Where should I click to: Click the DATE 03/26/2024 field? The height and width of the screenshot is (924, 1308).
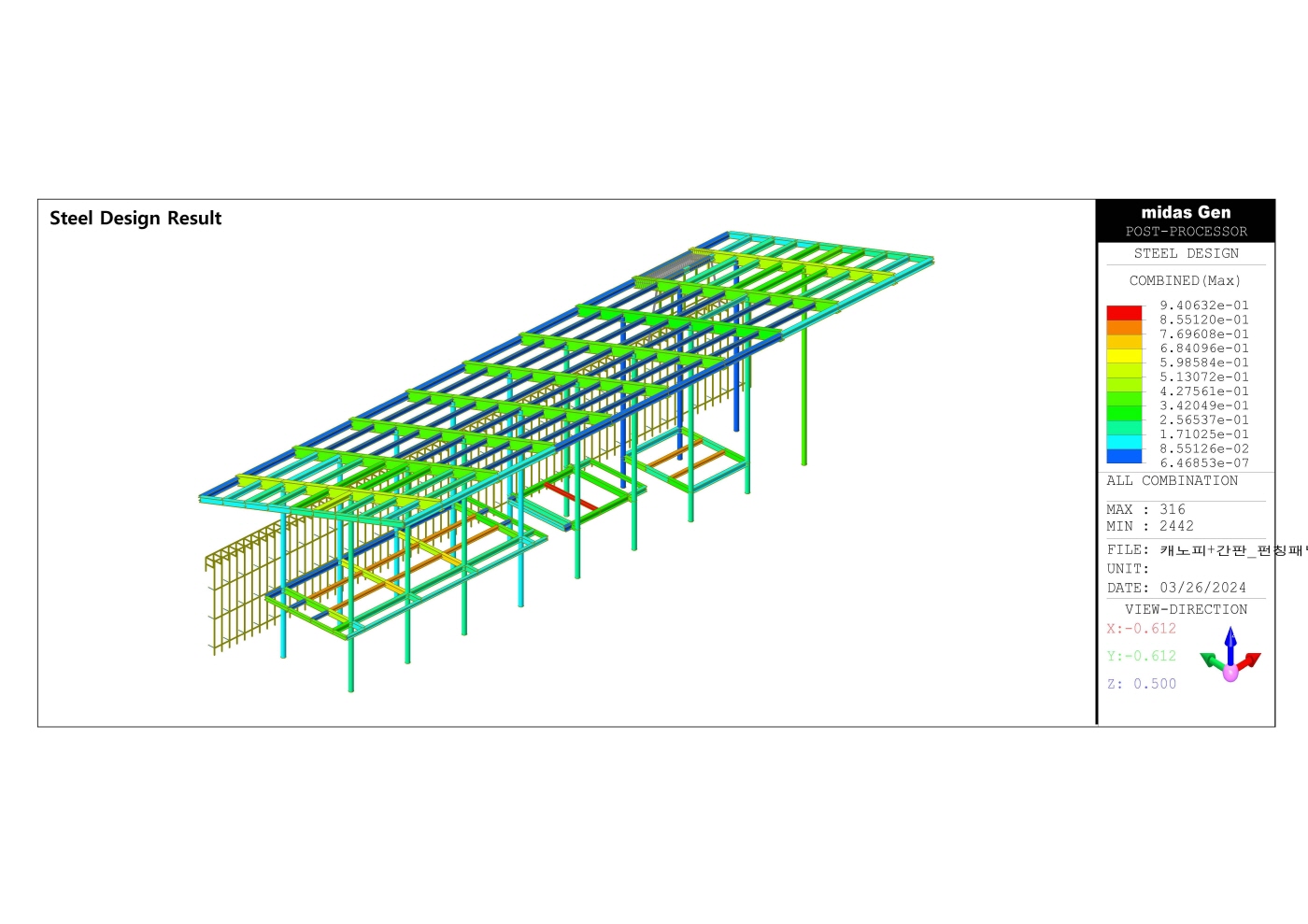point(1176,588)
